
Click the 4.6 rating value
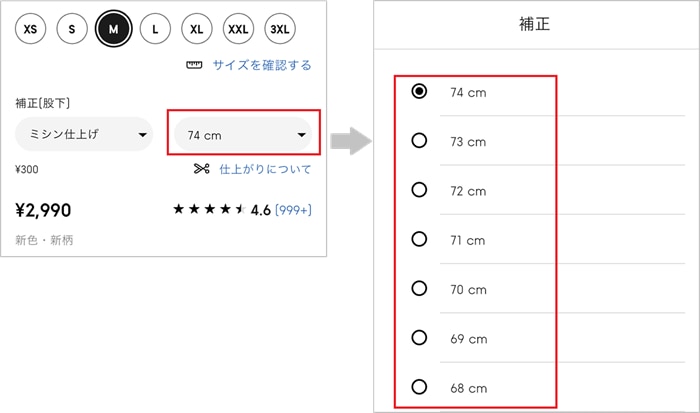261,210
